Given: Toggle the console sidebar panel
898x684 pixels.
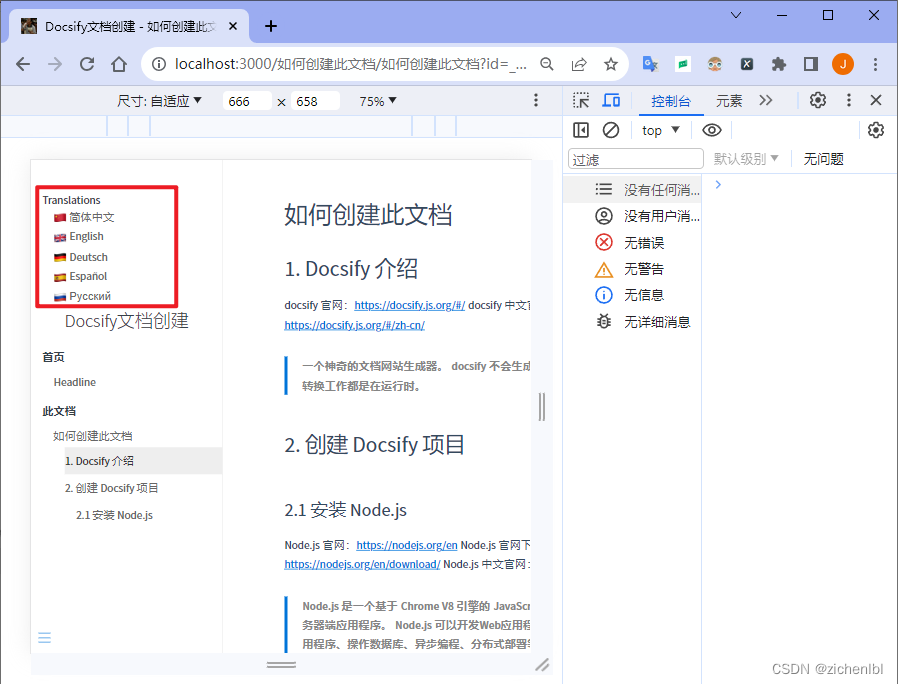Looking at the screenshot, I should coord(581,131).
